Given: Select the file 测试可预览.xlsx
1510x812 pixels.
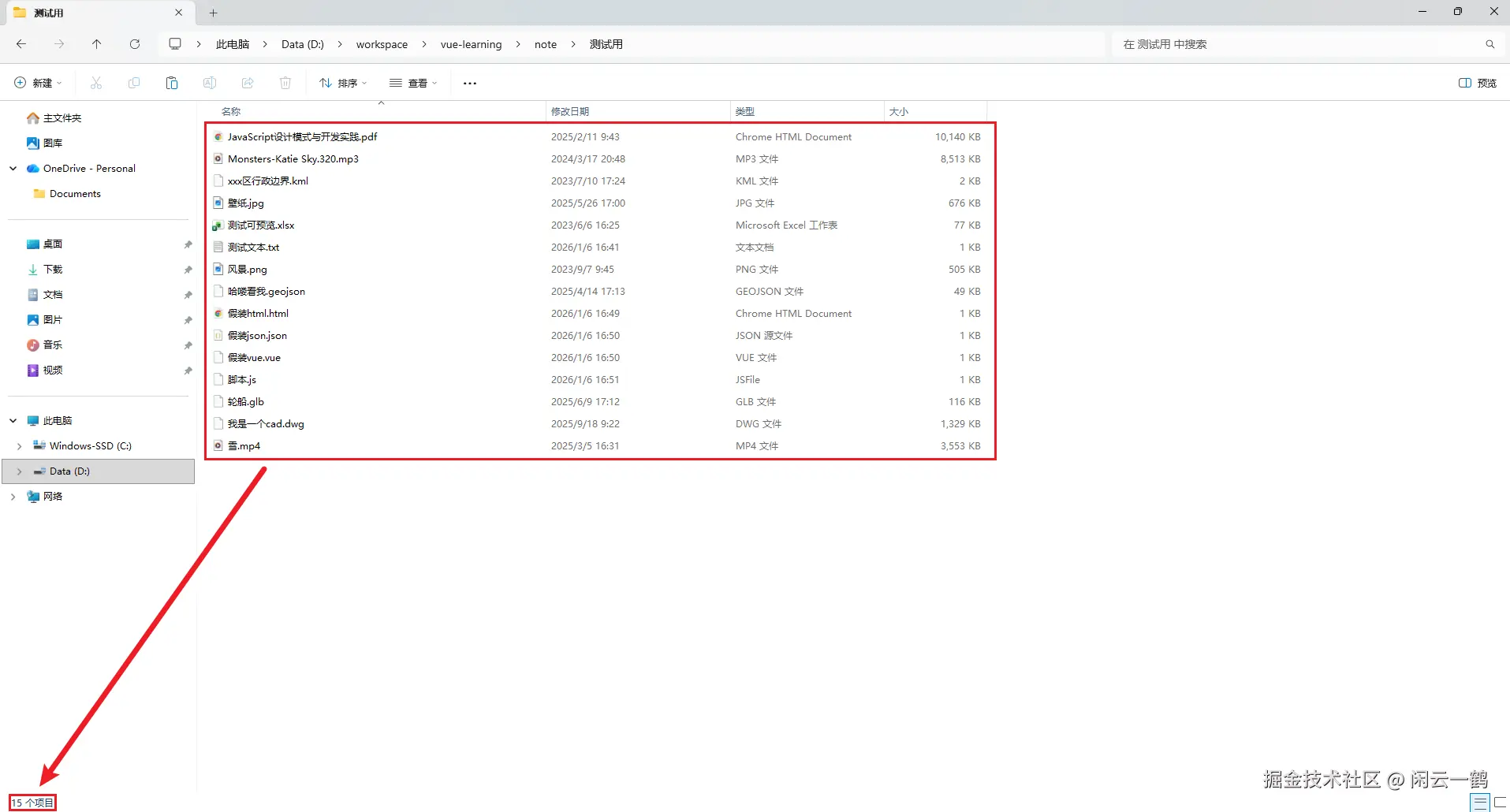Looking at the screenshot, I should pos(261,225).
